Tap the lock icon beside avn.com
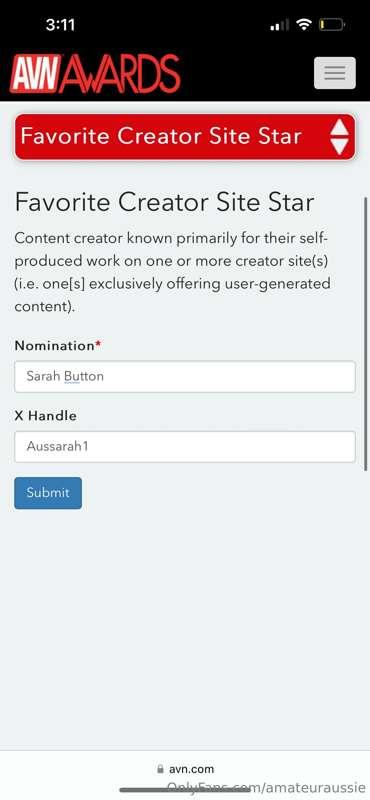Screen dimensions: 370x800 tap(160, 769)
